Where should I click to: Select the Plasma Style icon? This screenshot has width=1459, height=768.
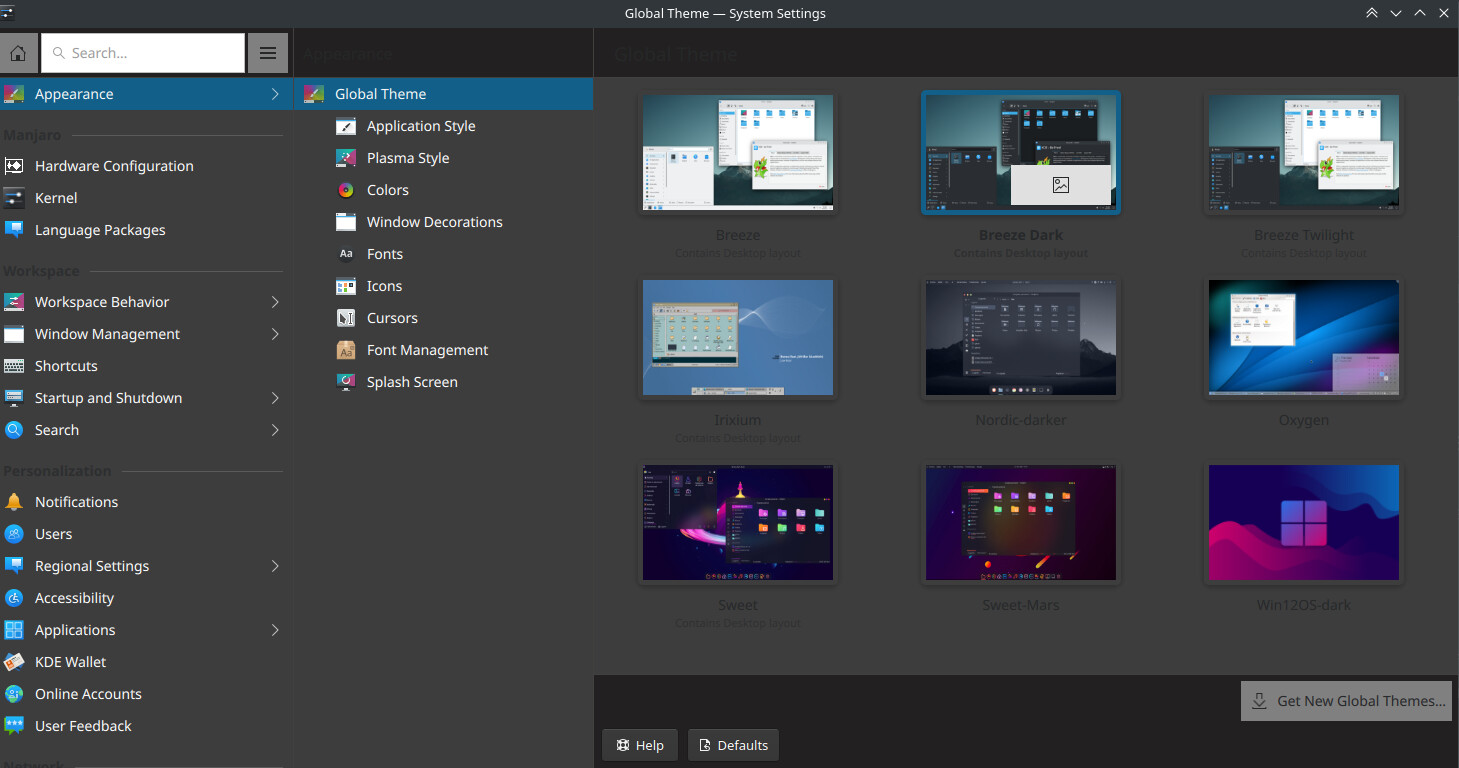tap(346, 158)
